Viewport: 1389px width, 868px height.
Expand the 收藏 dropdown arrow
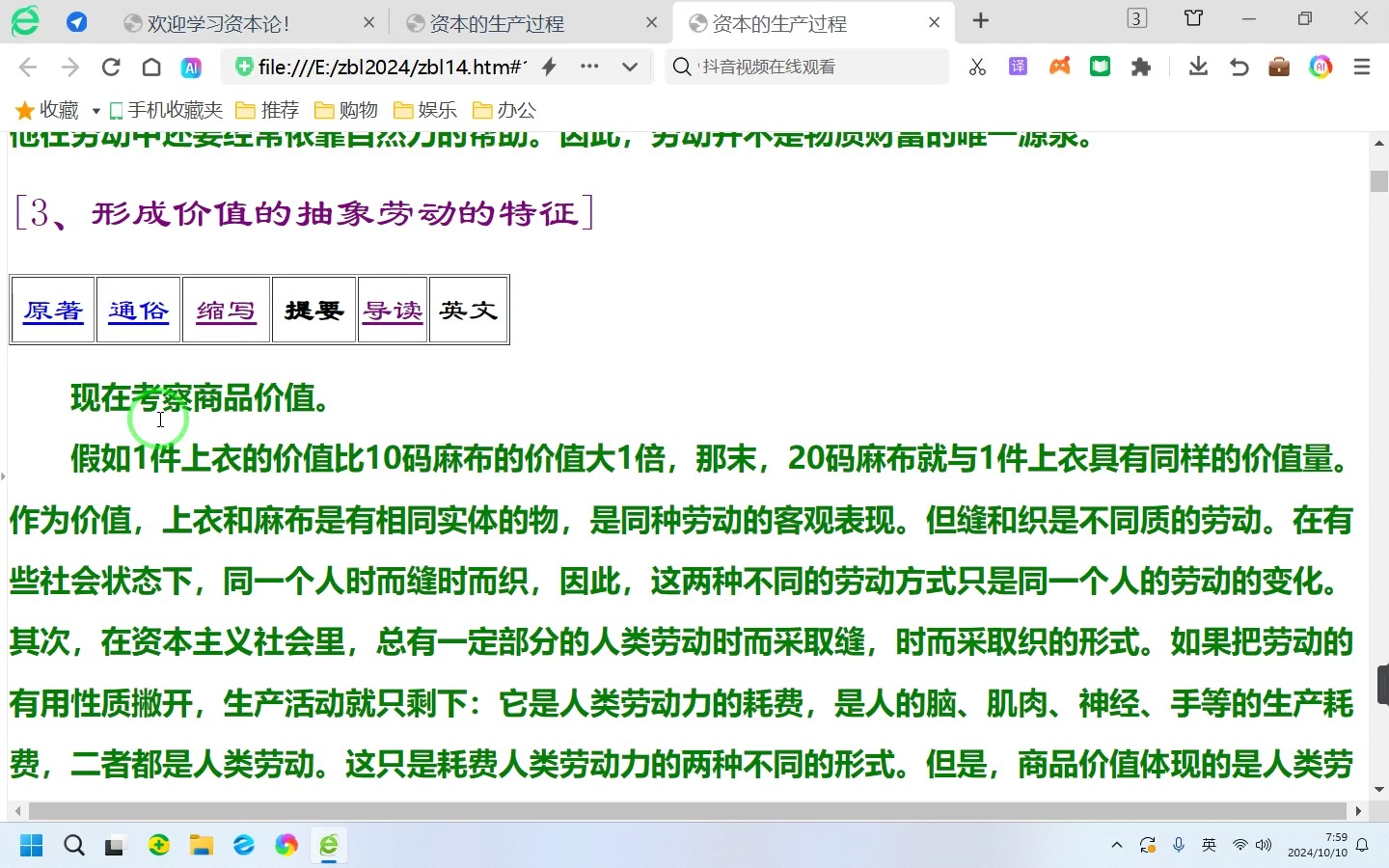[95, 111]
